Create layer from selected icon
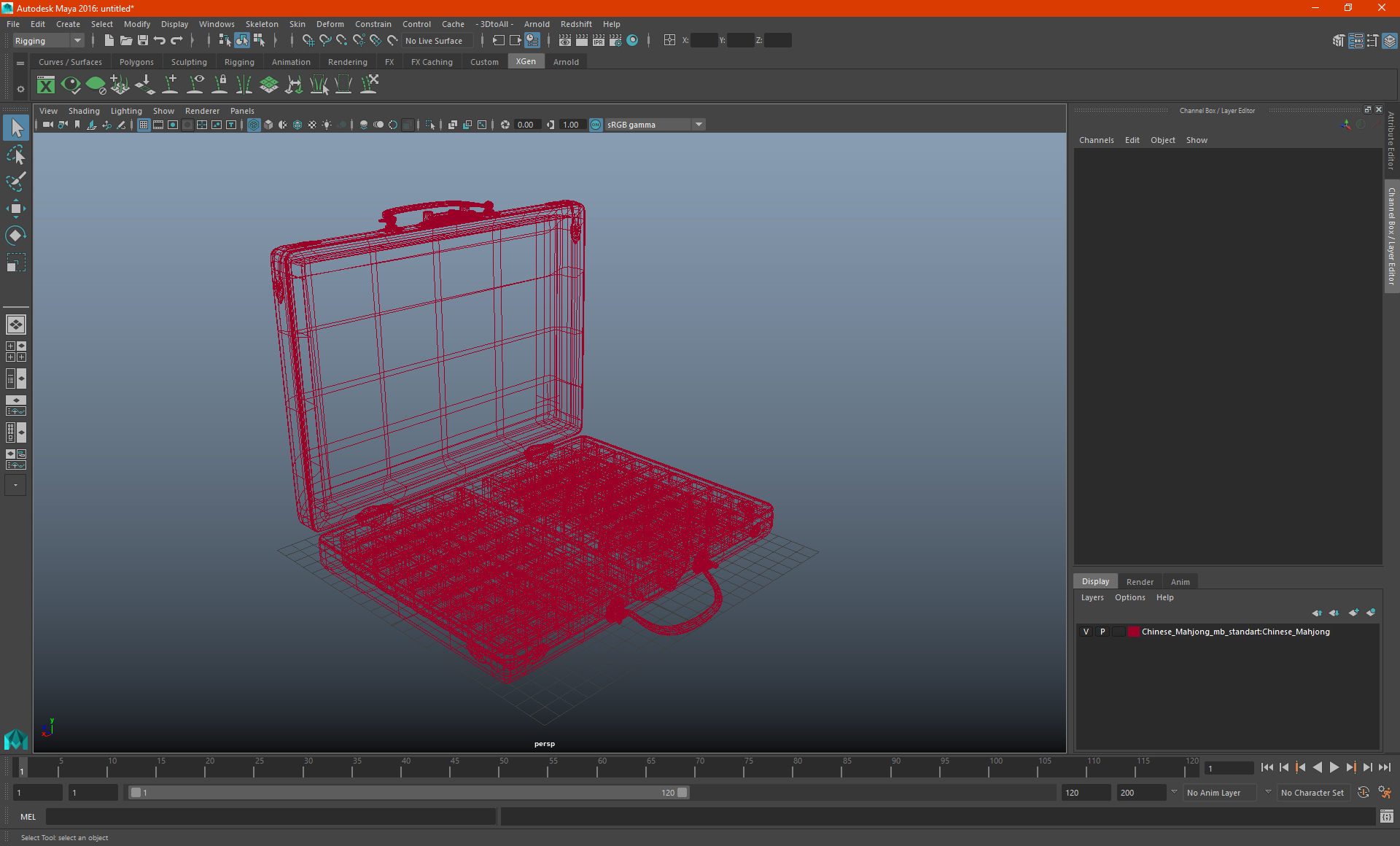 tap(1371, 613)
